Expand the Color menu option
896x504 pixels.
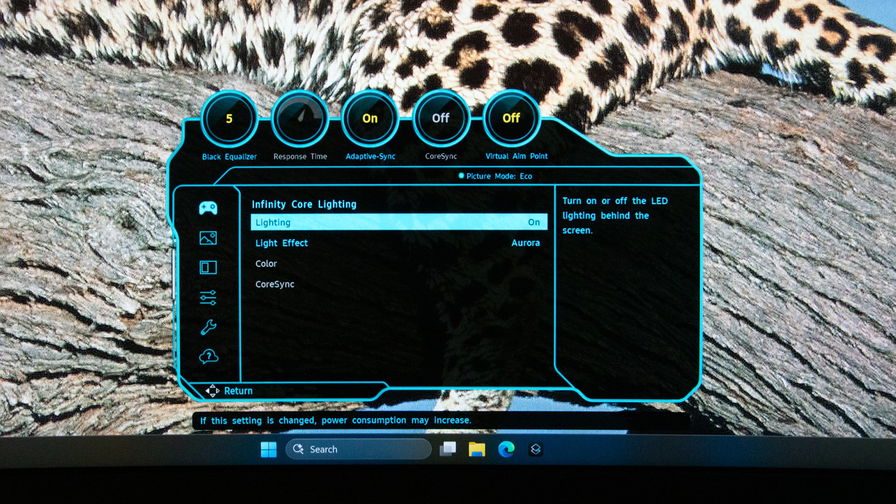(266, 264)
